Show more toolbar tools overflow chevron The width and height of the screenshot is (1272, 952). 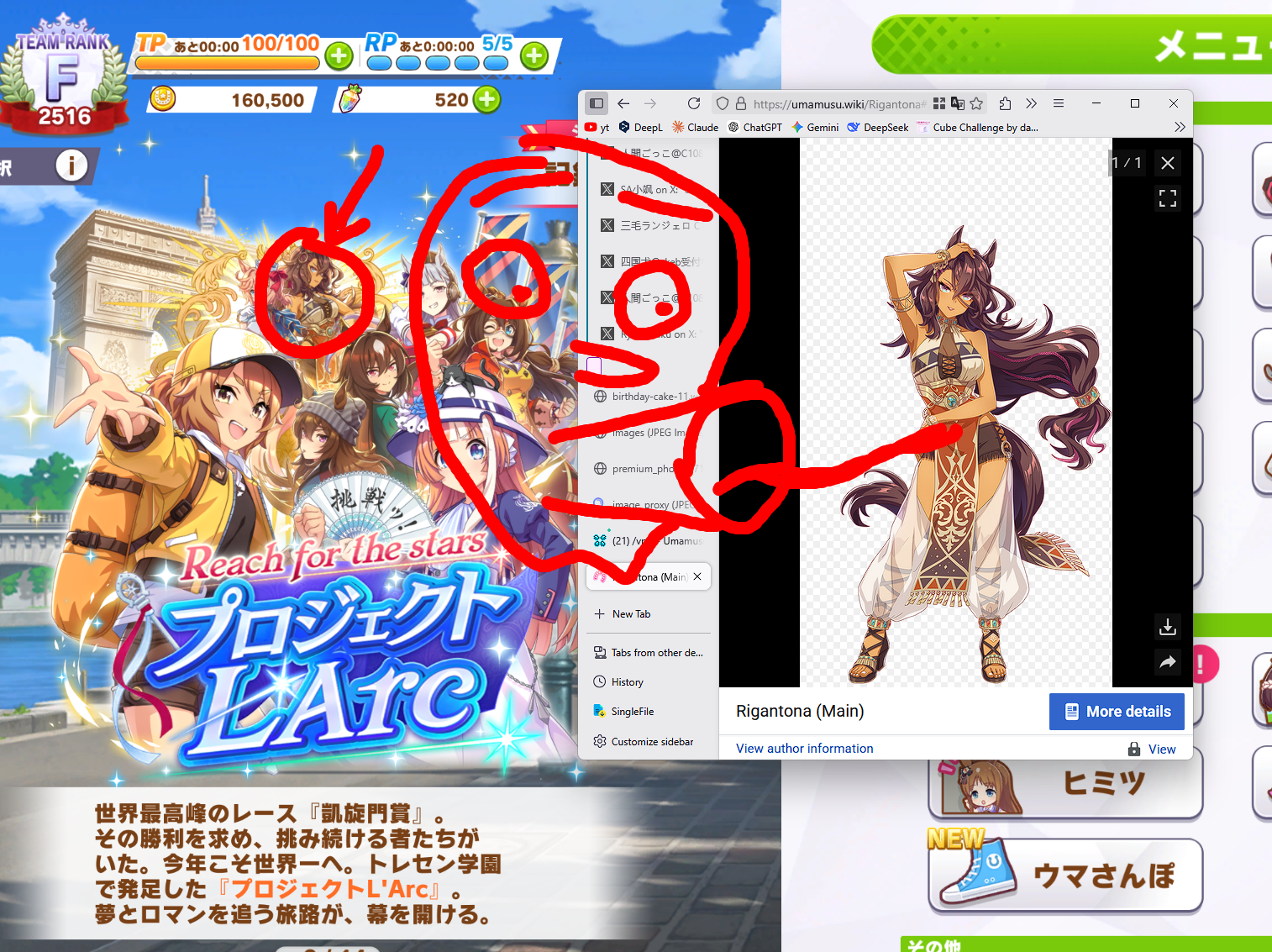1032,103
